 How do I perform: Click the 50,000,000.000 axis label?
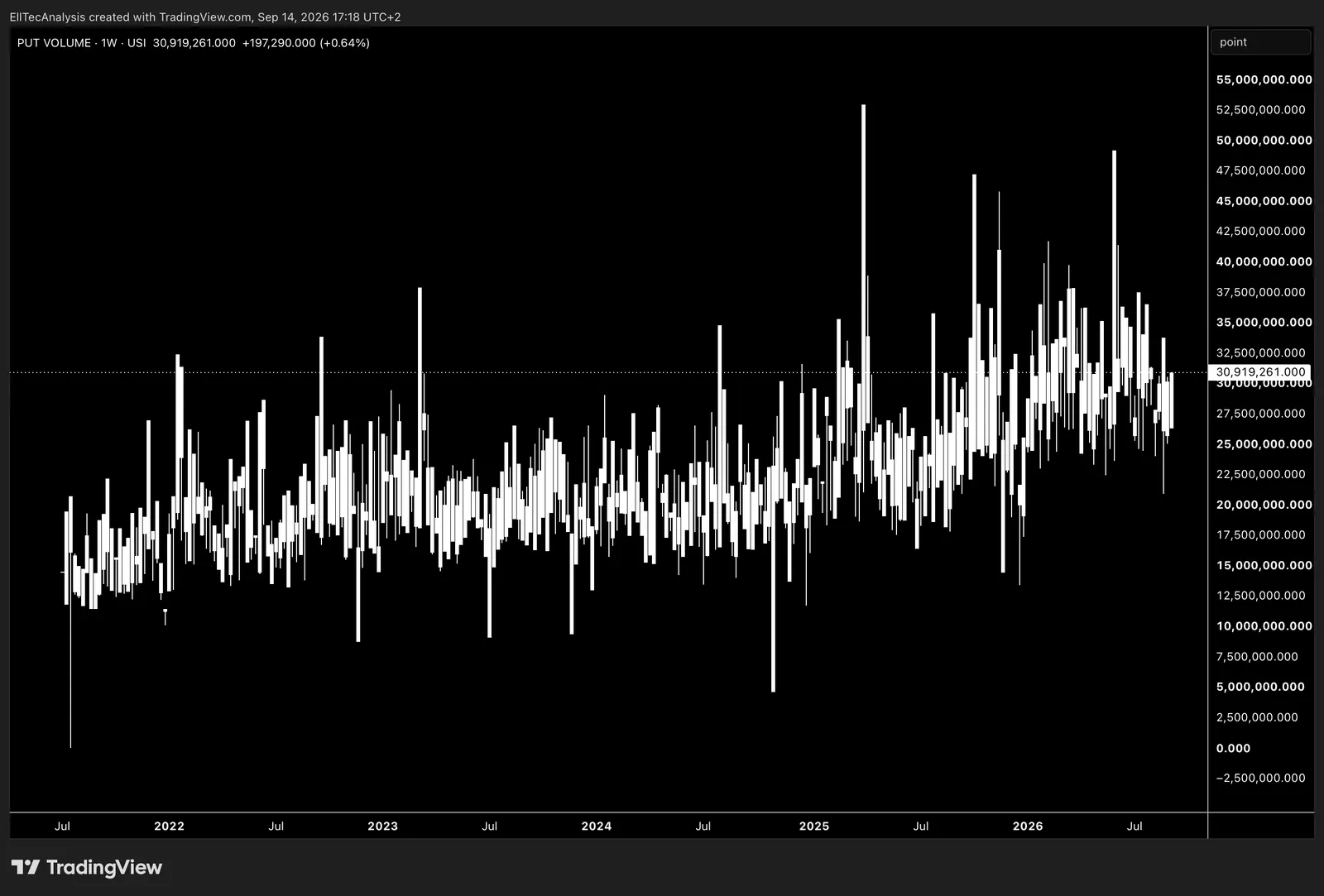click(1264, 140)
